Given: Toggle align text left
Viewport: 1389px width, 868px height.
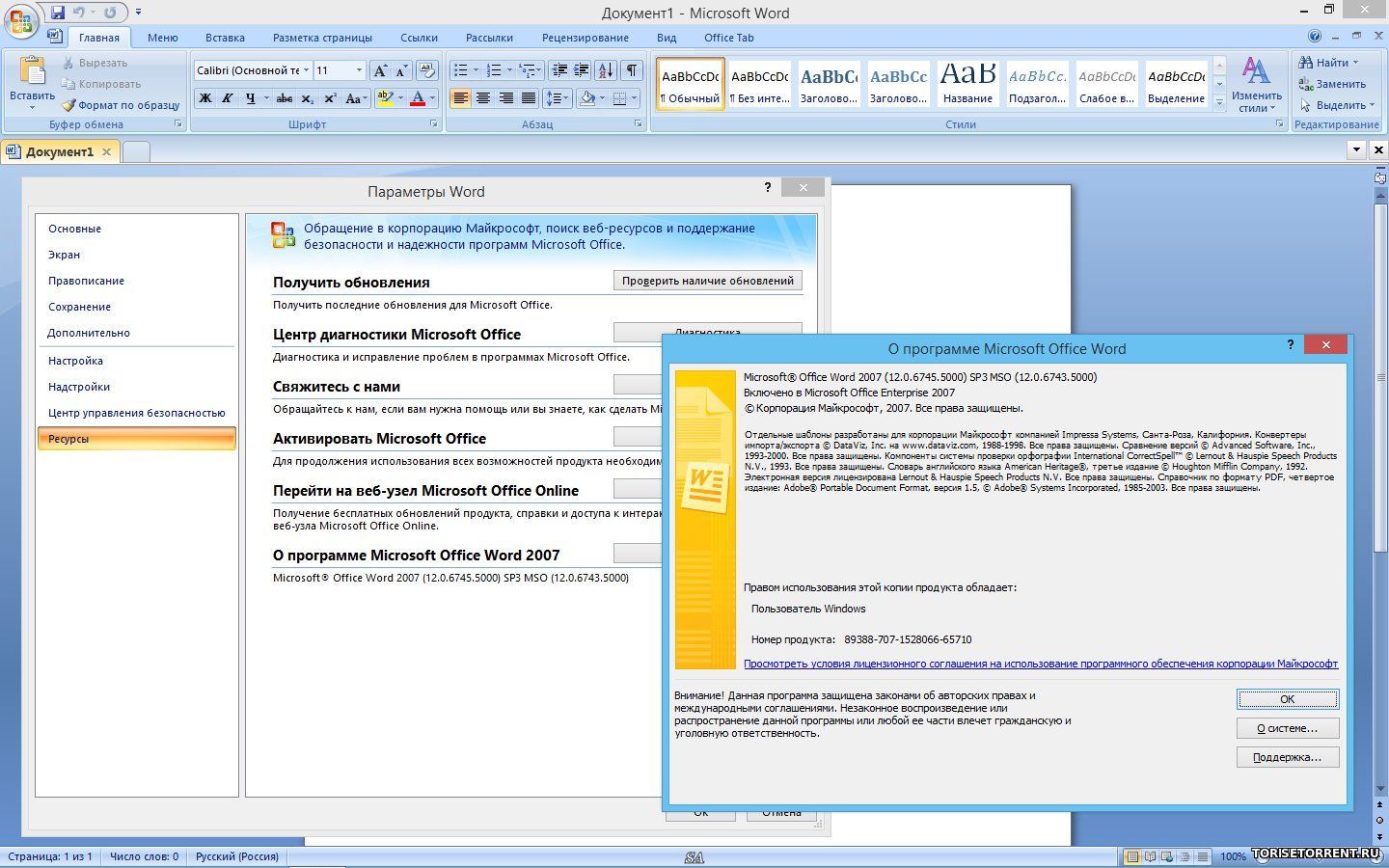Looking at the screenshot, I should (461, 98).
